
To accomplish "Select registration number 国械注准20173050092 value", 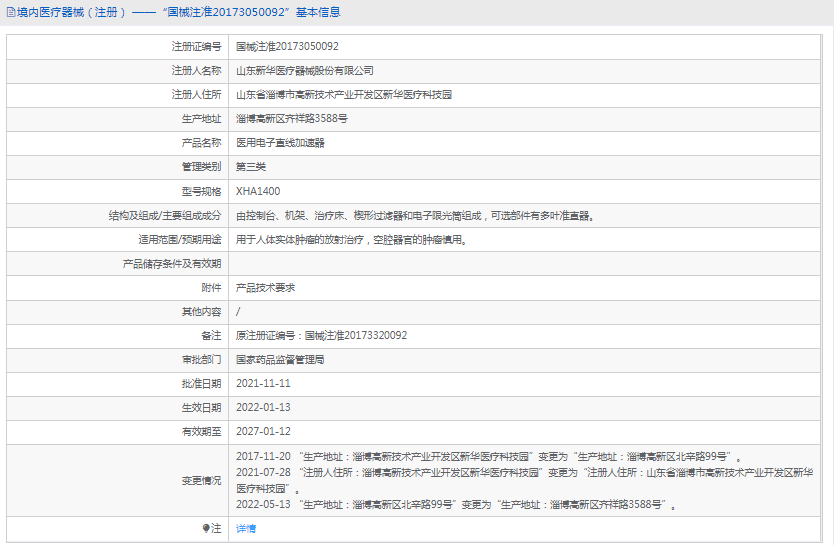I will (287, 46).
